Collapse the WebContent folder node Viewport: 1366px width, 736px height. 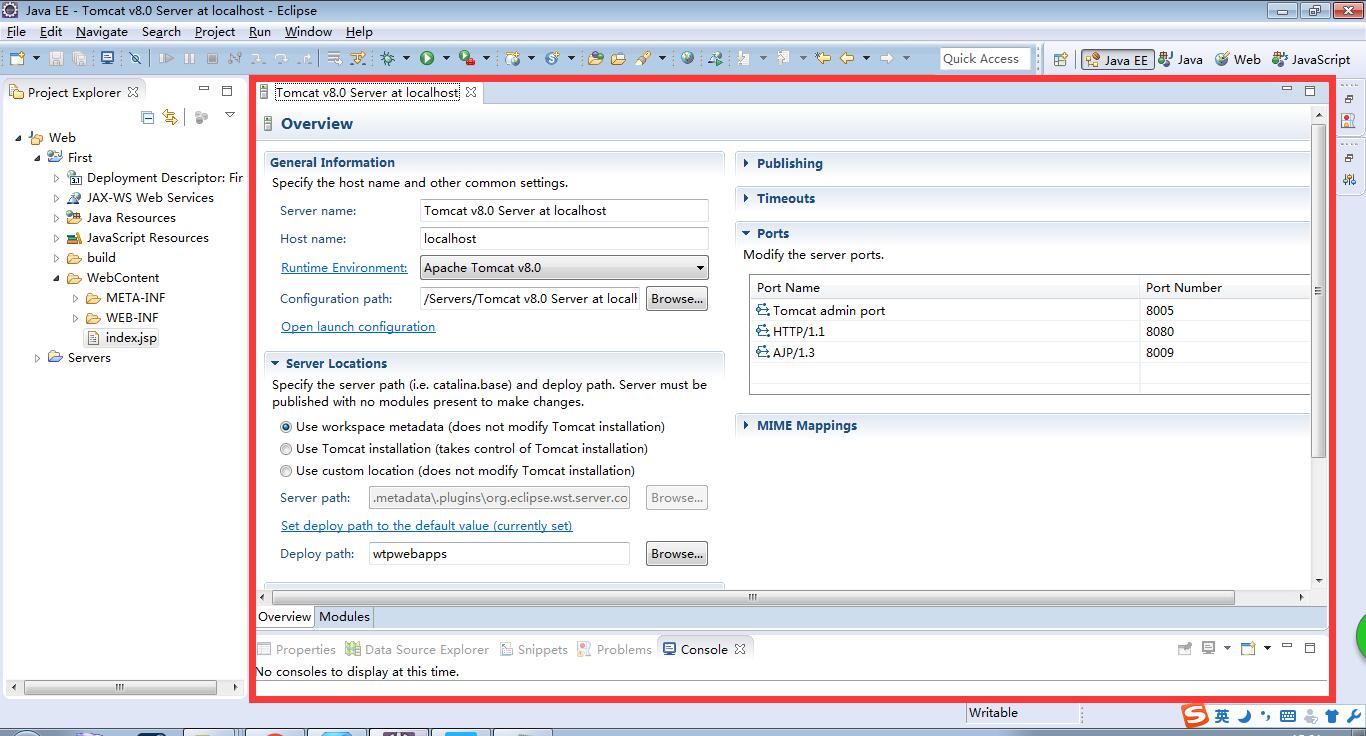pos(57,278)
